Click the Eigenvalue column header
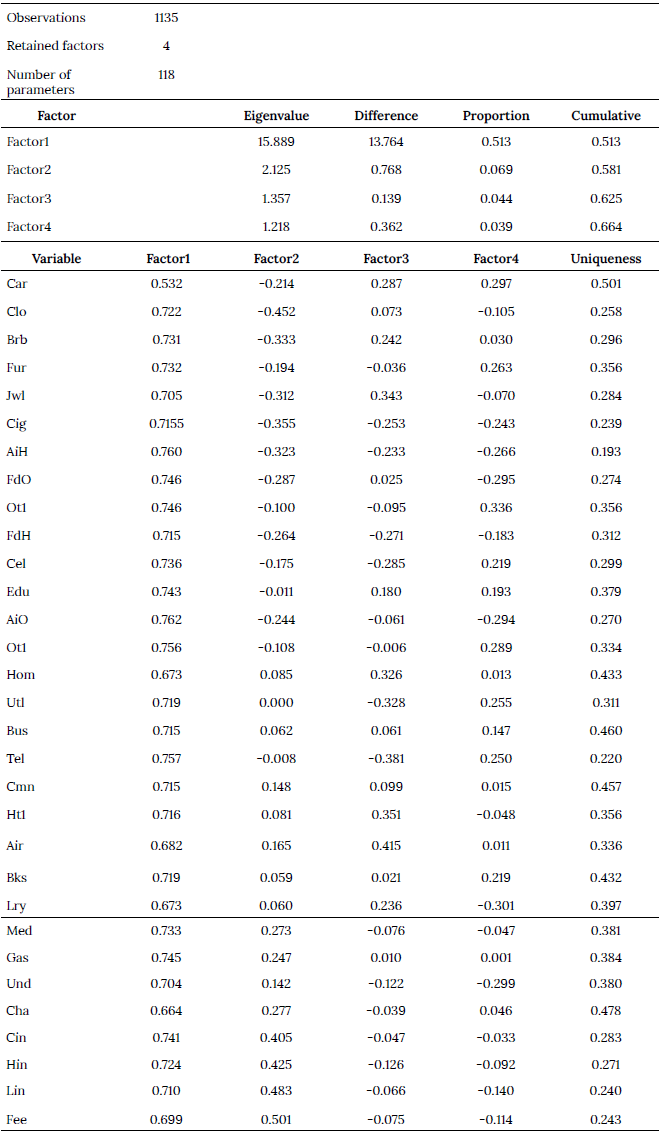 [x=276, y=116]
